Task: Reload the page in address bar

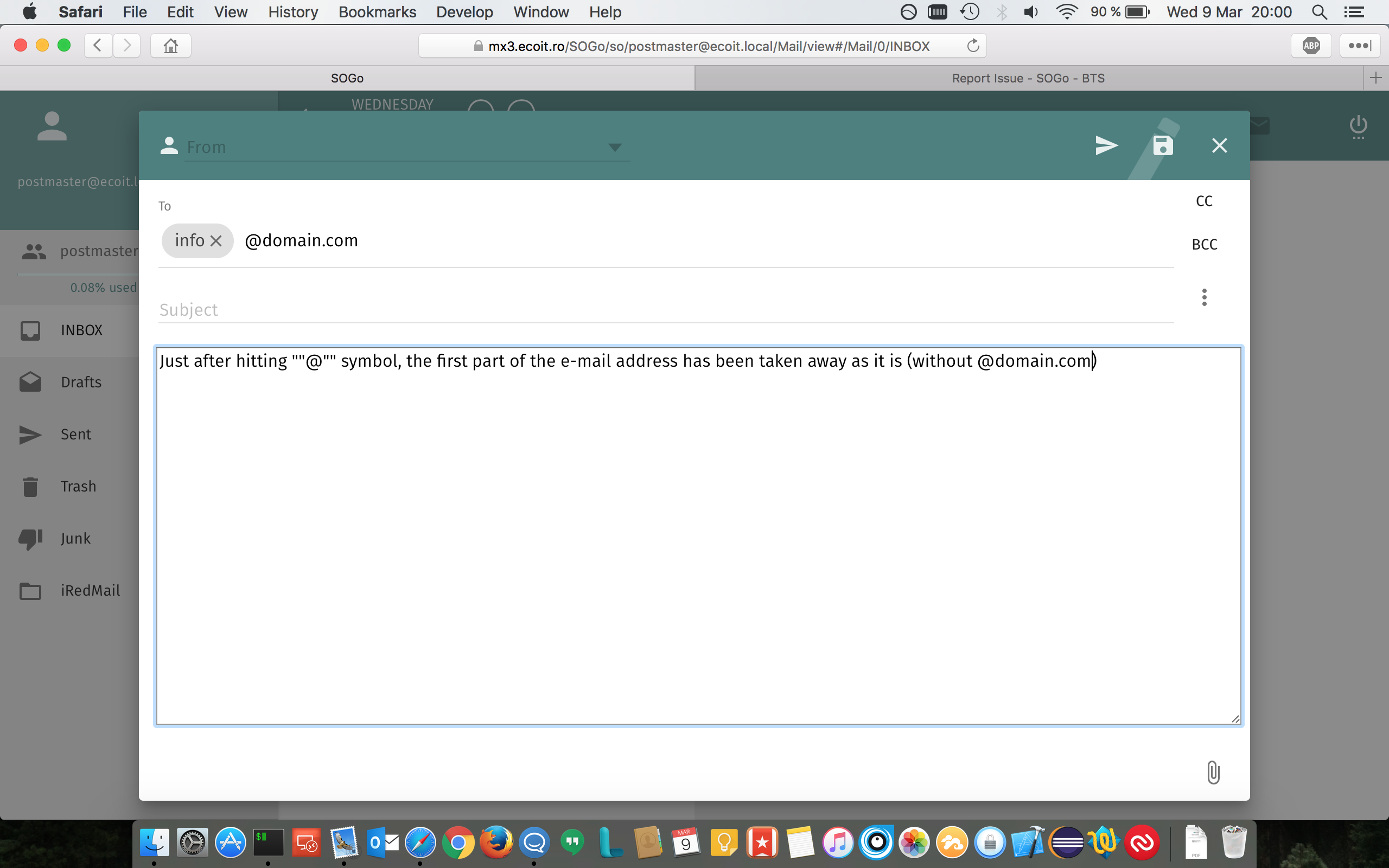Action: pos(972,46)
